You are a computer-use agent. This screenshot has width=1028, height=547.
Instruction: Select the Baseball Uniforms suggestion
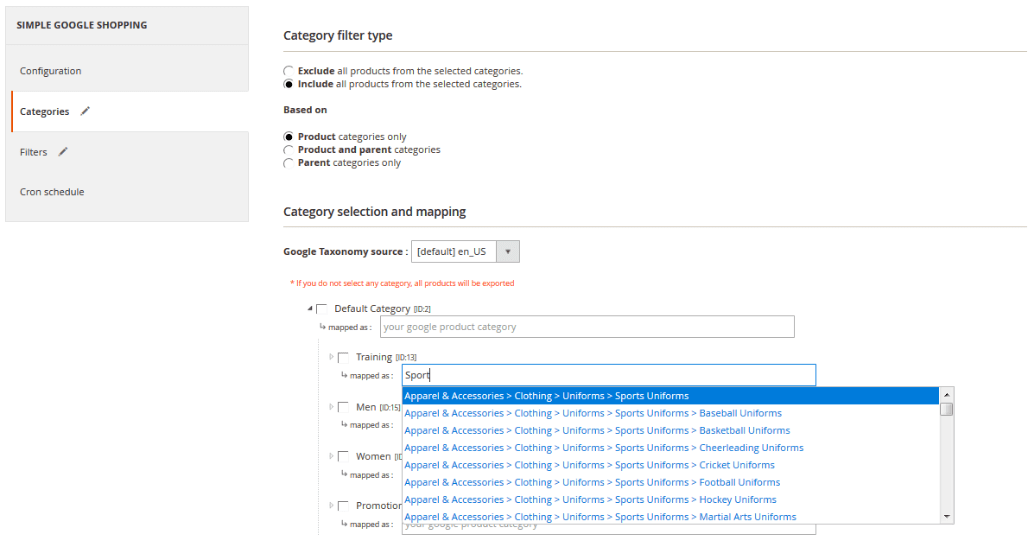click(x=671, y=413)
